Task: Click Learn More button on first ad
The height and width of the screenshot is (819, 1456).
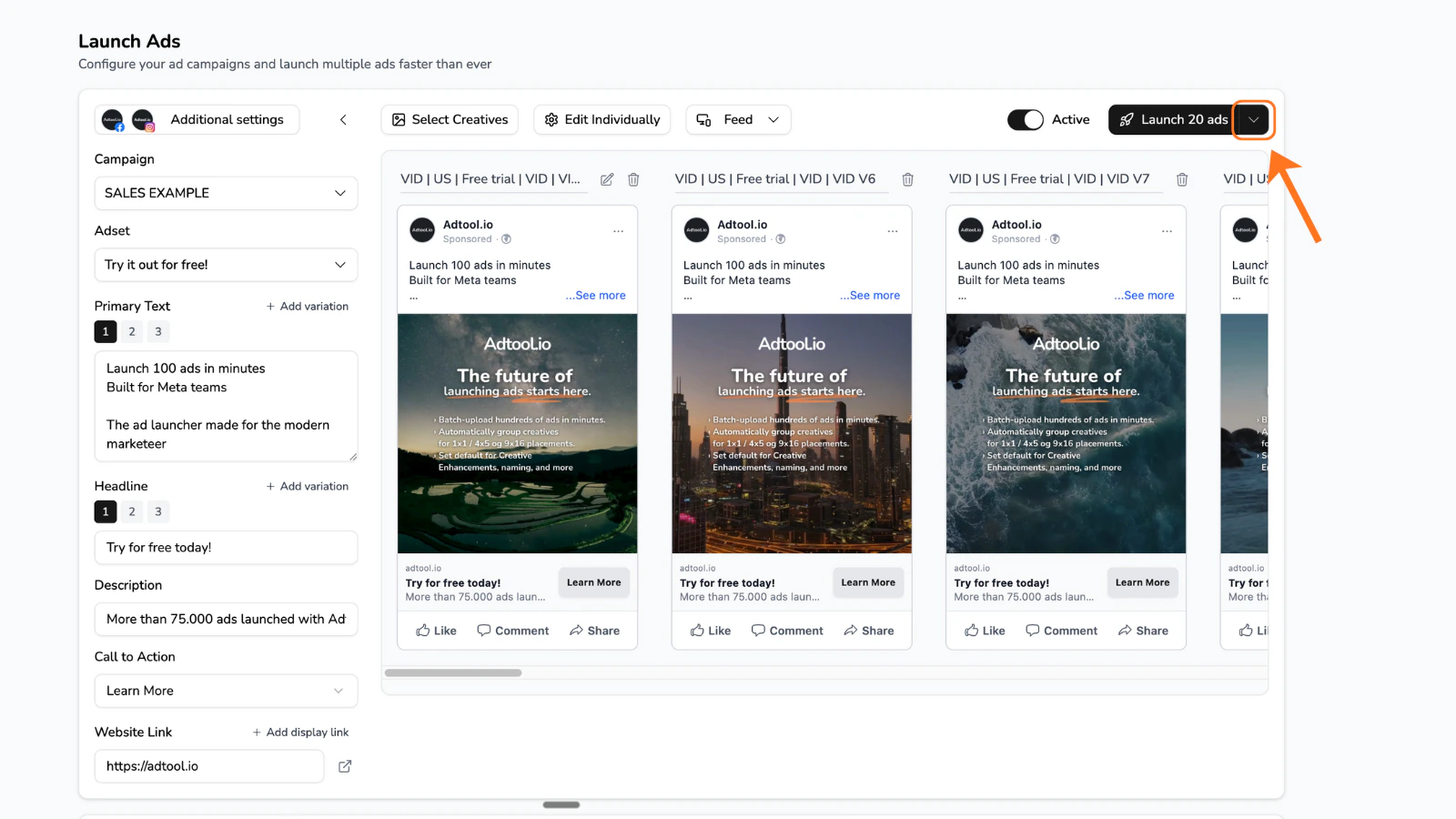Action: (594, 582)
